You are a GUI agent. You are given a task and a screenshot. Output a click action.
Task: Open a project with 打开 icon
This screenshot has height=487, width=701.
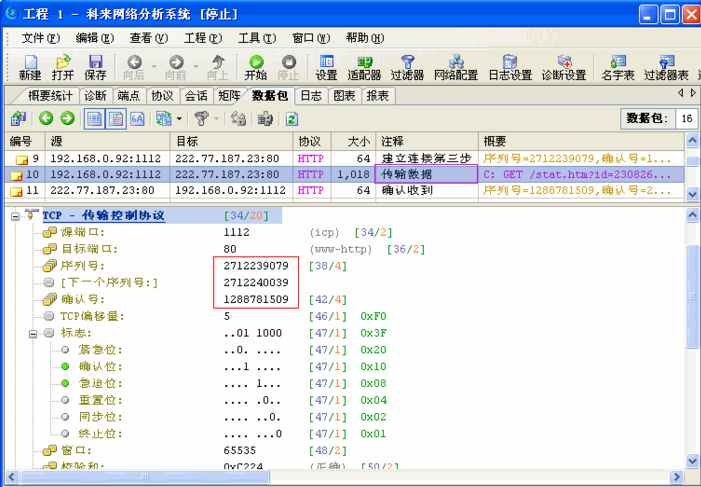click(63, 68)
